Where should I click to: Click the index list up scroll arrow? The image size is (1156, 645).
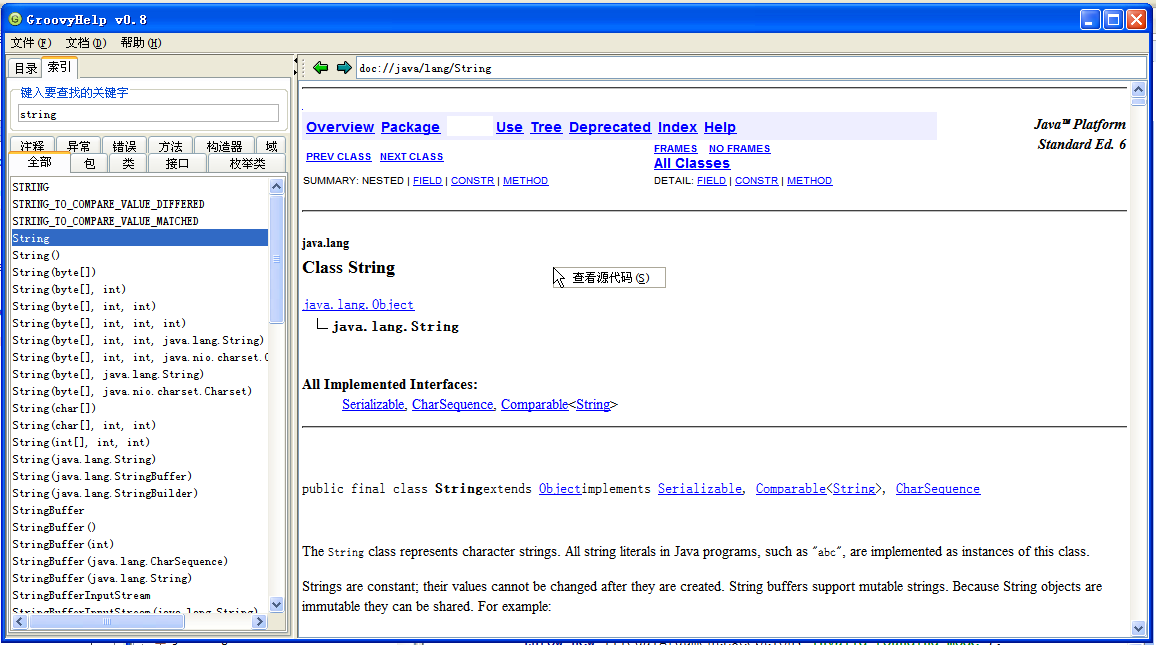[x=276, y=186]
